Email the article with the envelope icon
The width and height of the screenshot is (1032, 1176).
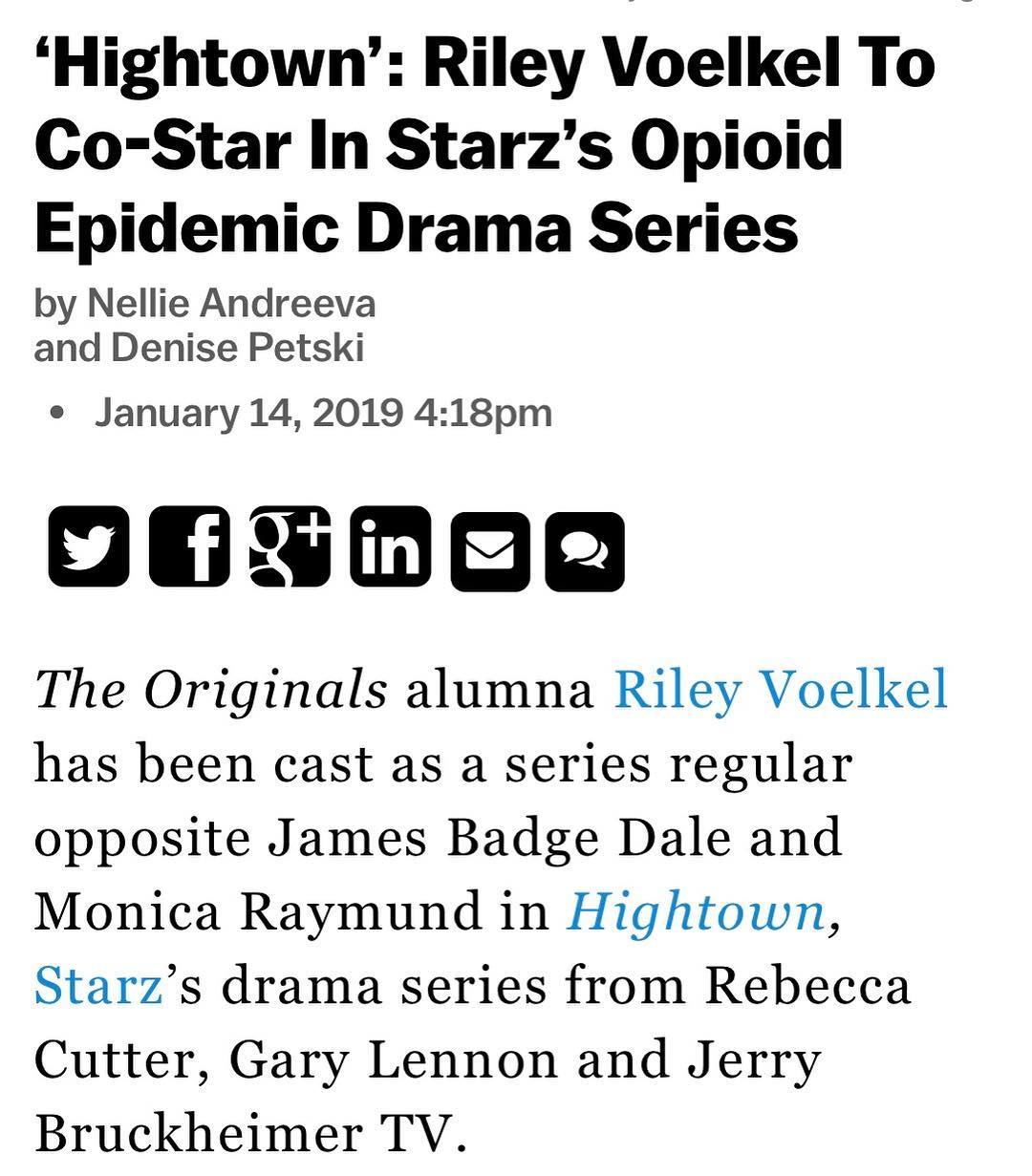(490, 551)
